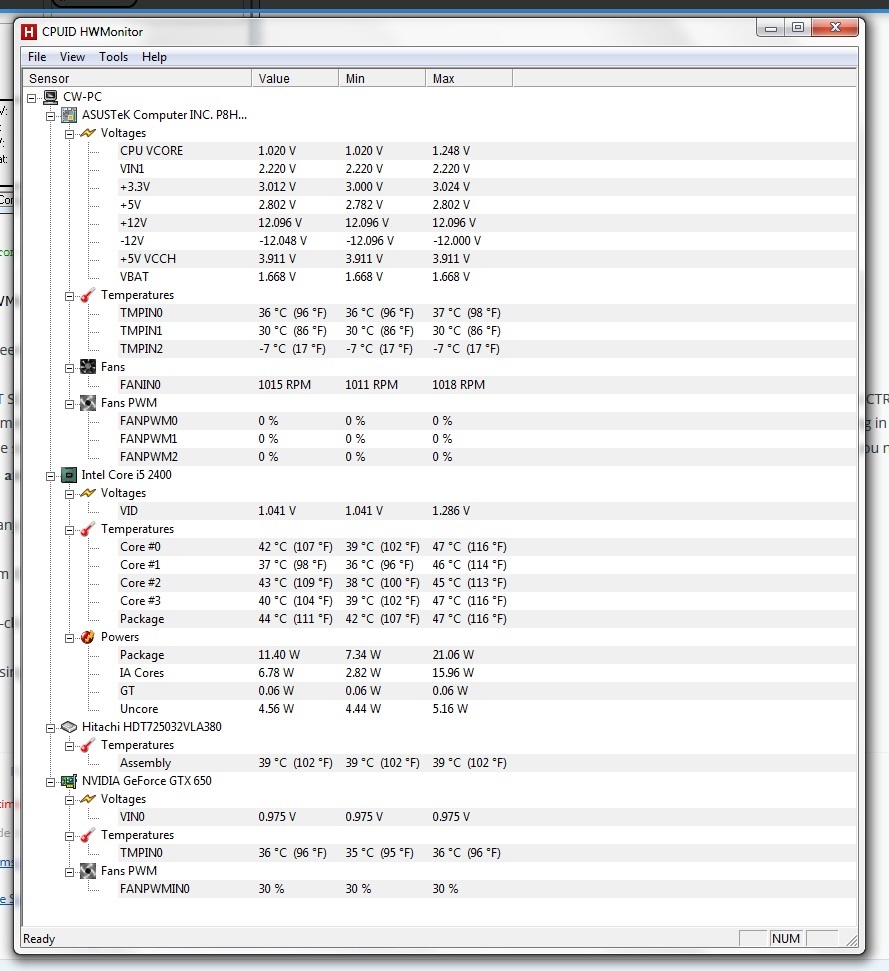Select the VBAT voltage row
The height and width of the screenshot is (971, 889).
pos(487,277)
